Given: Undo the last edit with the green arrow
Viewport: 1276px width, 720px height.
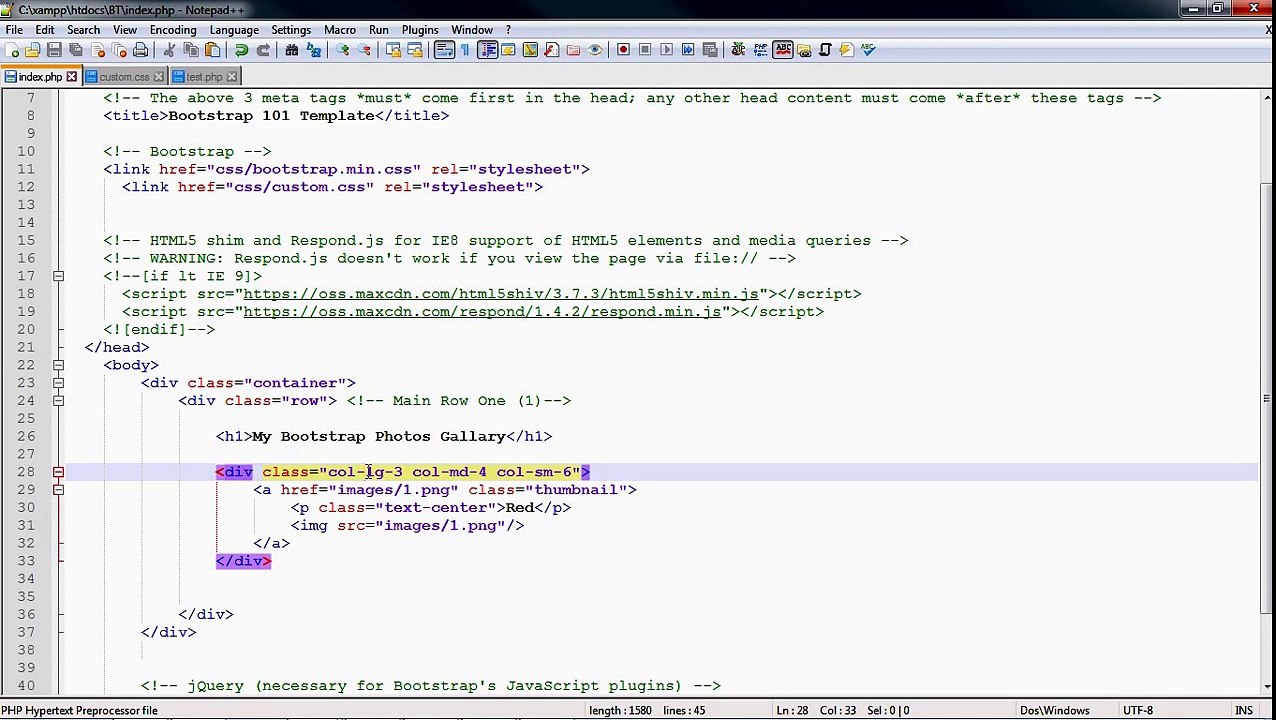Looking at the screenshot, I should (x=241, y=50).
